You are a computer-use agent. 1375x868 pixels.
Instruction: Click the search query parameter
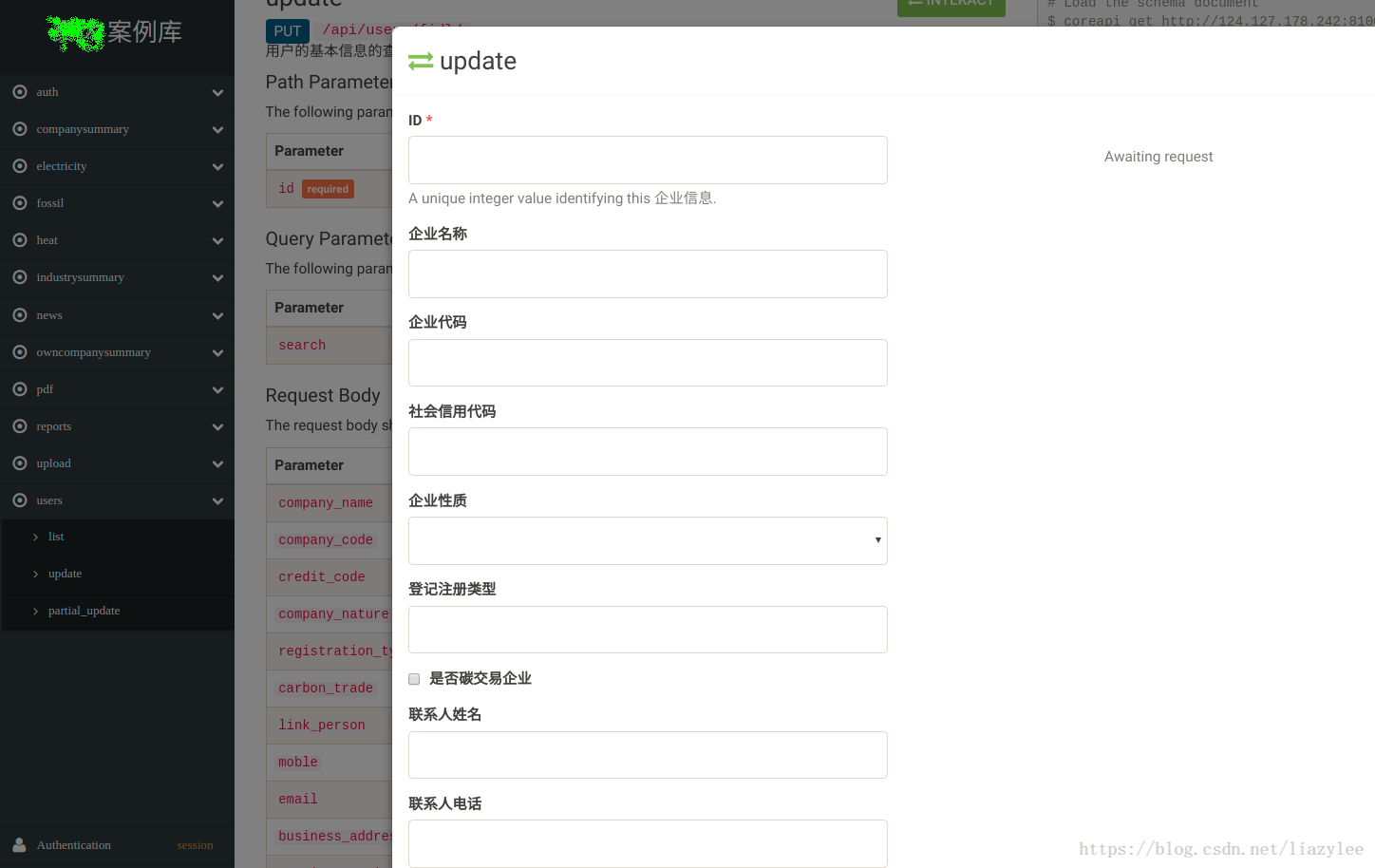coord(302,345)
